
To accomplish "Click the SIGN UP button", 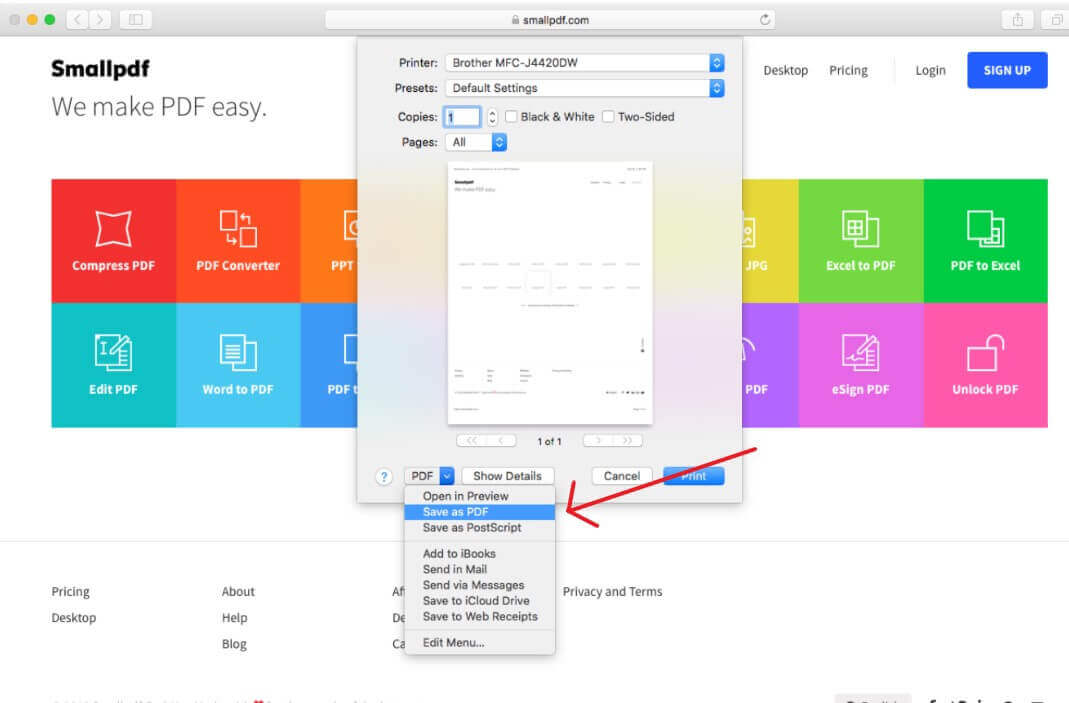I will point(1007,70).
